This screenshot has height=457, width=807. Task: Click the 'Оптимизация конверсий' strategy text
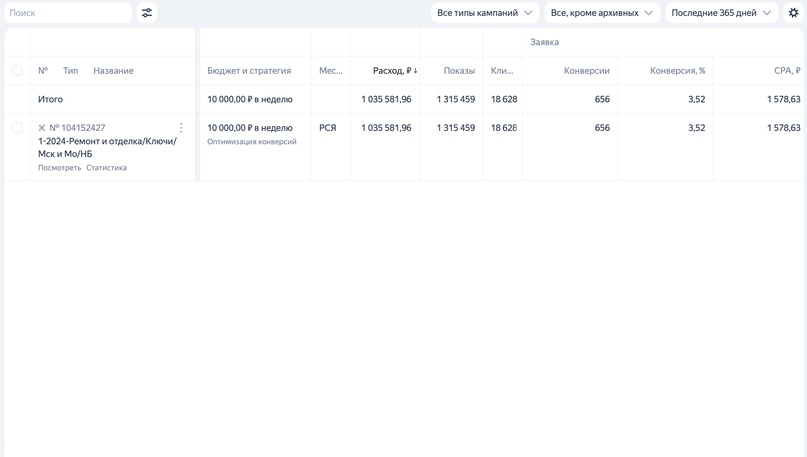click(x=252, y=142)
